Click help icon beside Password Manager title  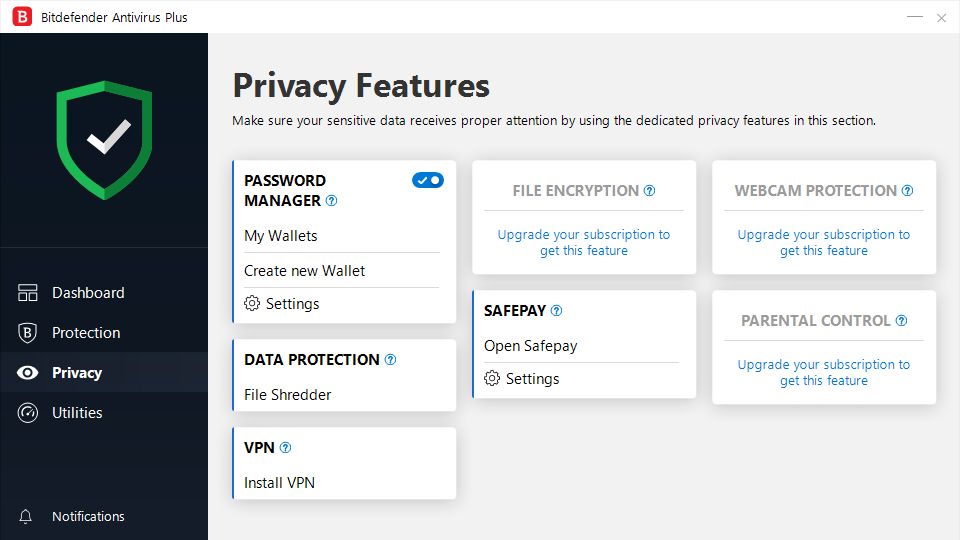click(x=331, y=201)
